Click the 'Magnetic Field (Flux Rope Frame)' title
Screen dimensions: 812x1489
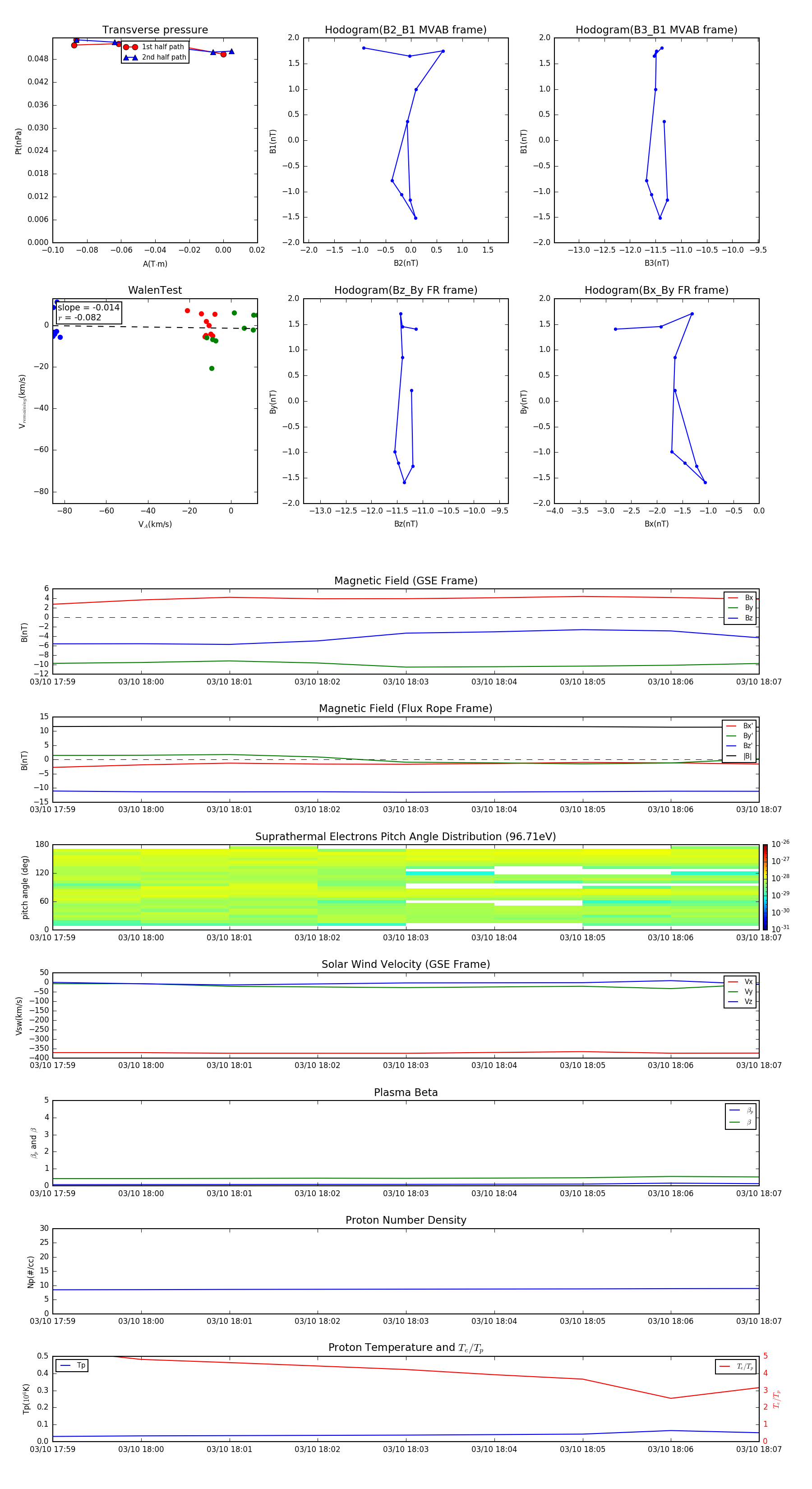coord(406,709)
